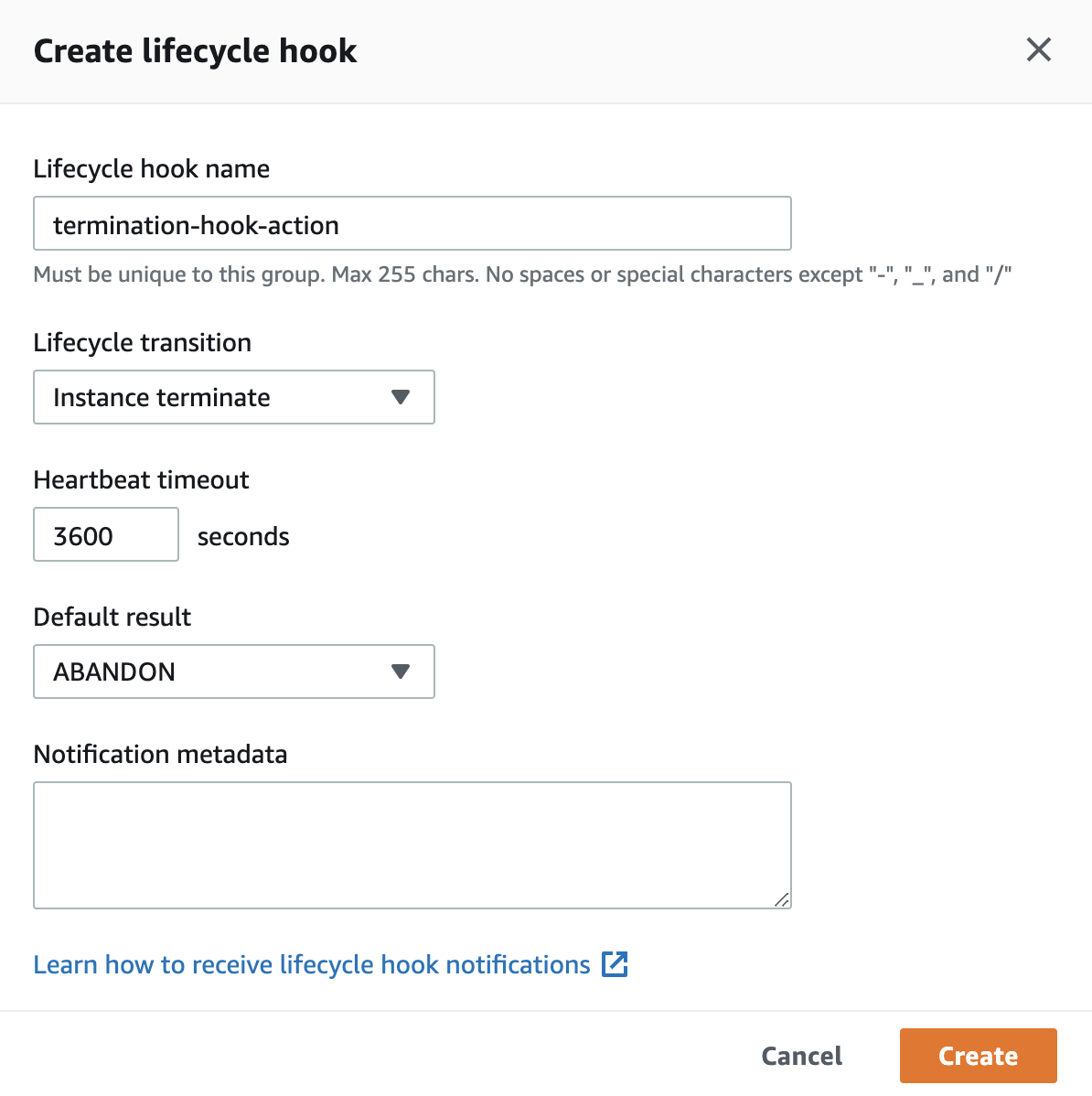Viewport: 1092px width, 1096px height.
Task: Click the Lifecycle hook name label
Action: pos(152,169)
